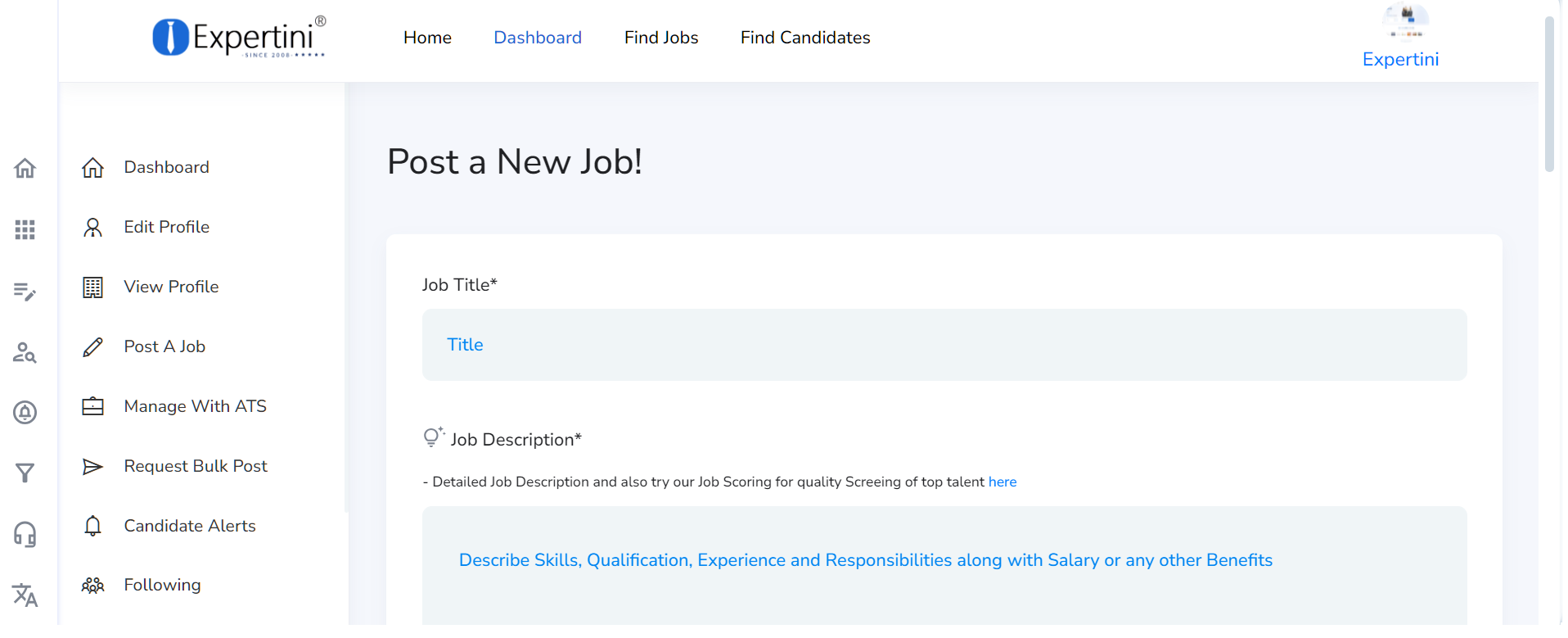Click the AI lightbulb icon beside Job Description
This screenshot has height=638, width=1568.
[x=432, y=437]
